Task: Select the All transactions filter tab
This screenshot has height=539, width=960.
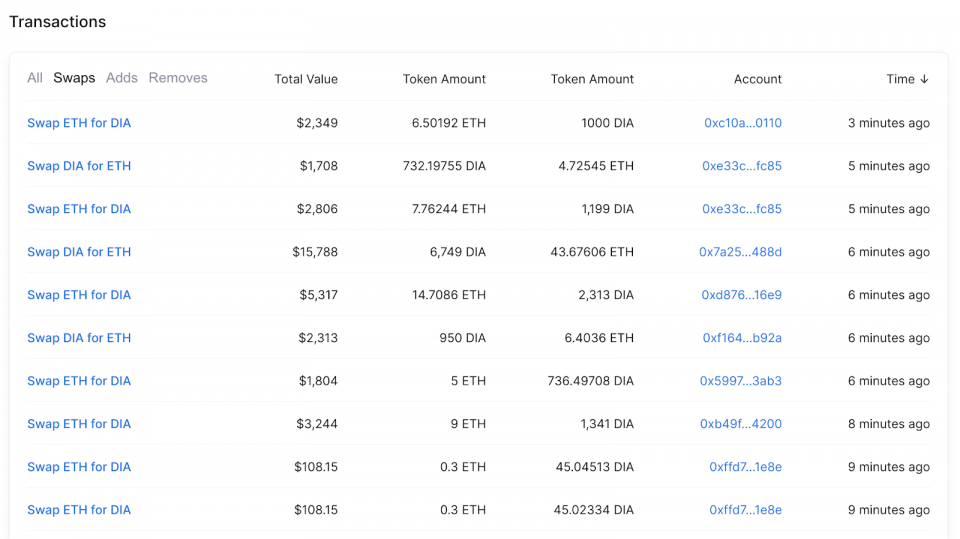Action: (35, 78)
